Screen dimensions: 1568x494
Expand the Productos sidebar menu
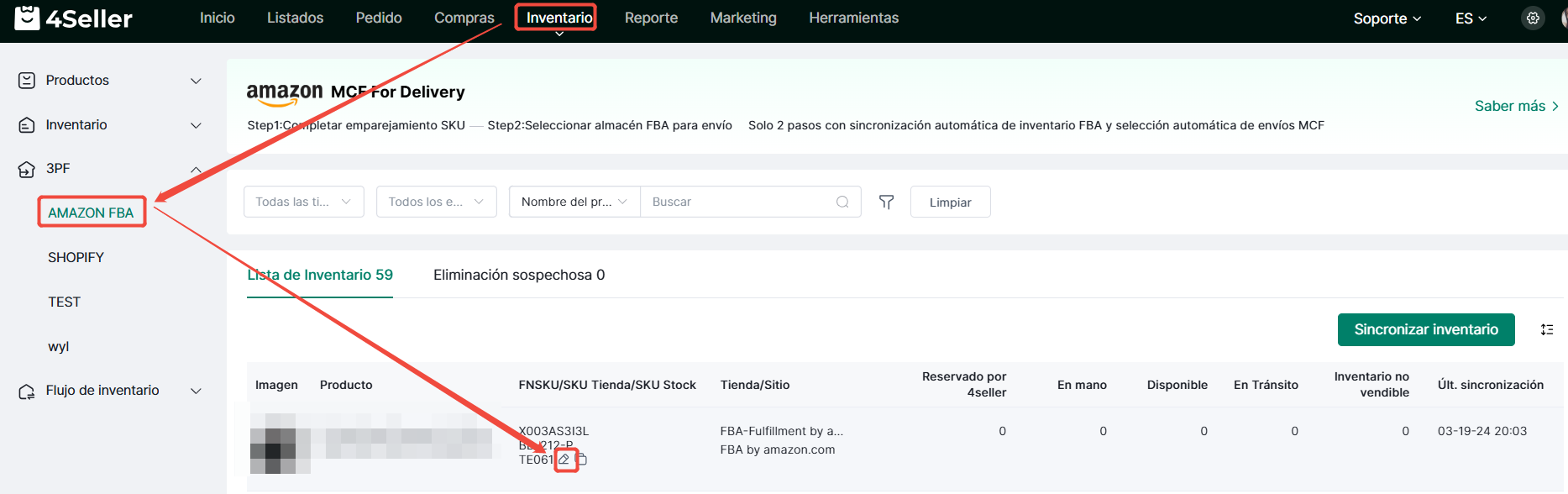click(x=196, y=81)
